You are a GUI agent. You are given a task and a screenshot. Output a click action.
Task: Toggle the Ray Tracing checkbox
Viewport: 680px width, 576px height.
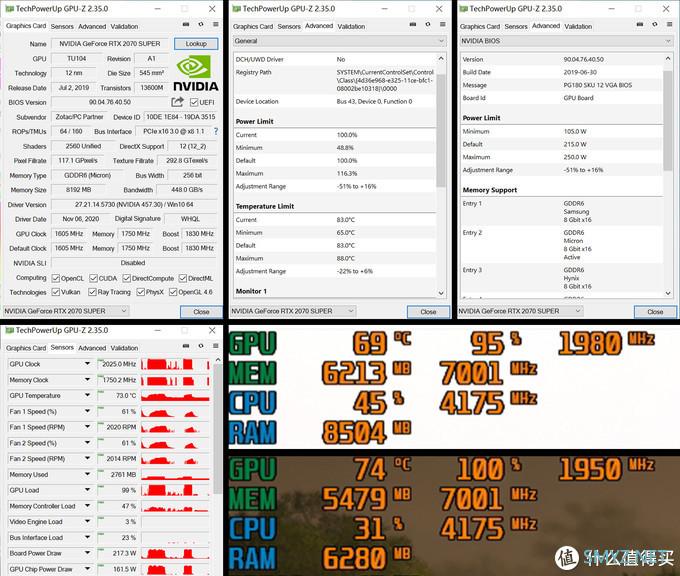coord(92,292)
